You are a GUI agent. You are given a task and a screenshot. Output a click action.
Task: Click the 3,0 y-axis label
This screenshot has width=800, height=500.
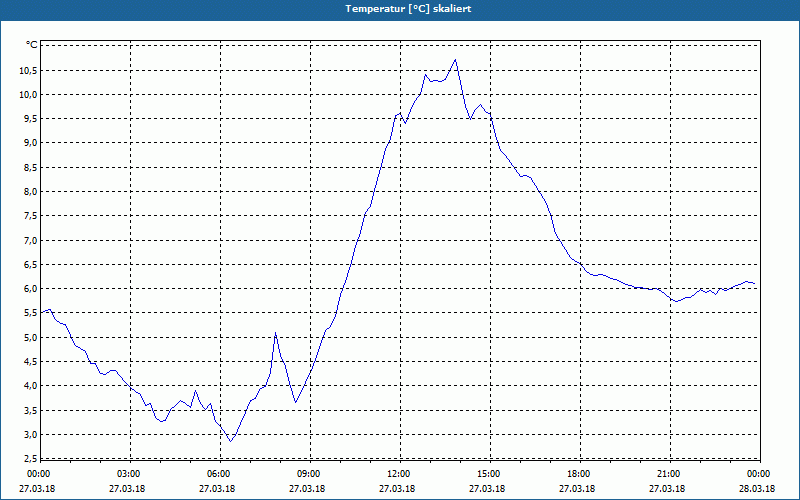tap(31, 435)
